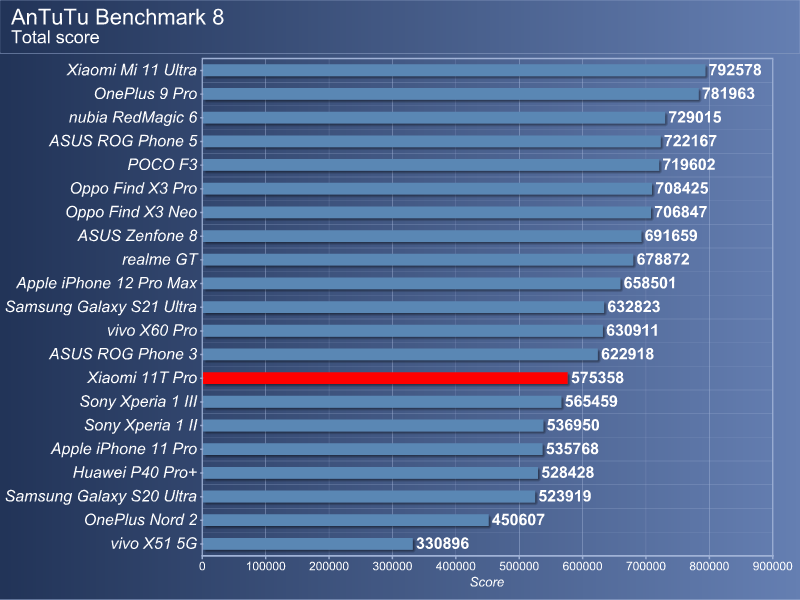Select the 'Huawei P40 Pro+' label
The image size is (800, 600).
point(135,472)
